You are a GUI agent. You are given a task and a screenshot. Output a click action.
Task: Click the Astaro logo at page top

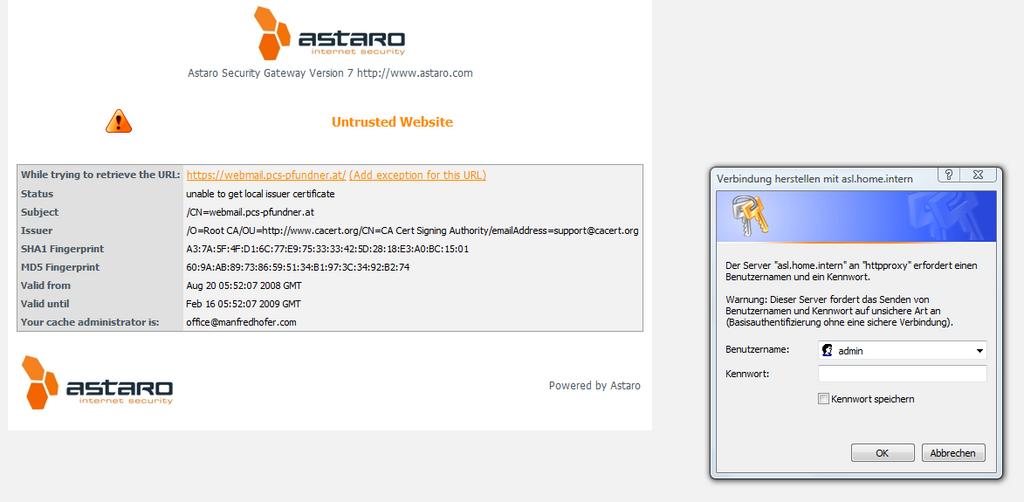pos(330,33)
